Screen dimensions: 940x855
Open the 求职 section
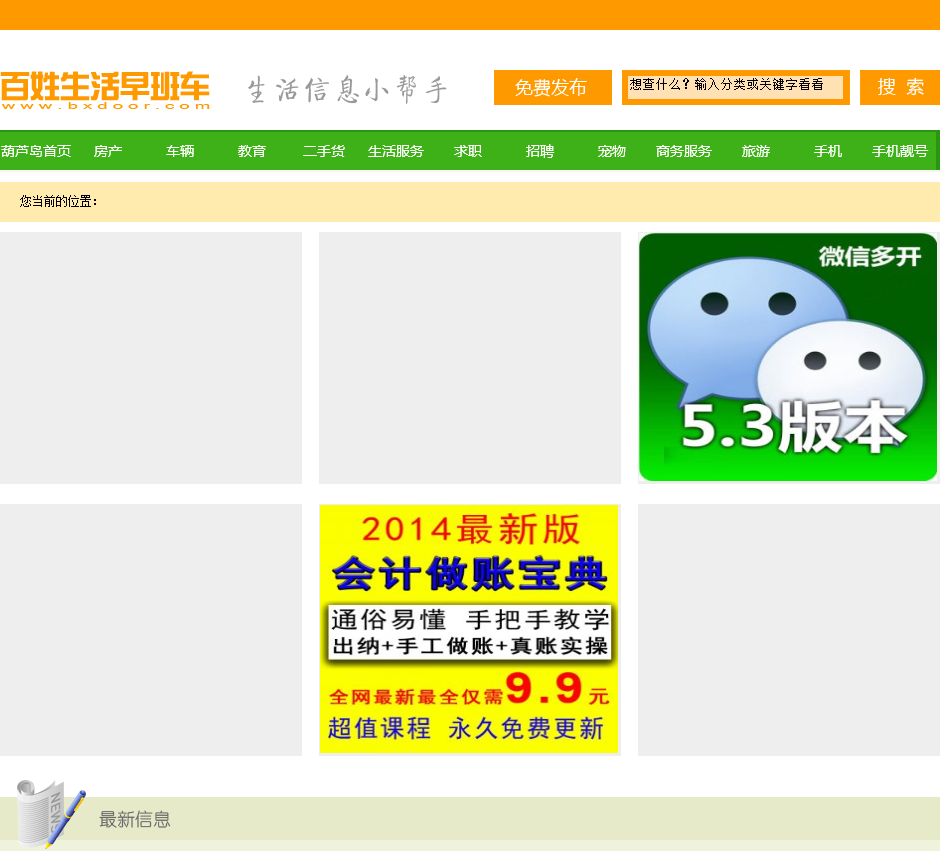[468, 151]
